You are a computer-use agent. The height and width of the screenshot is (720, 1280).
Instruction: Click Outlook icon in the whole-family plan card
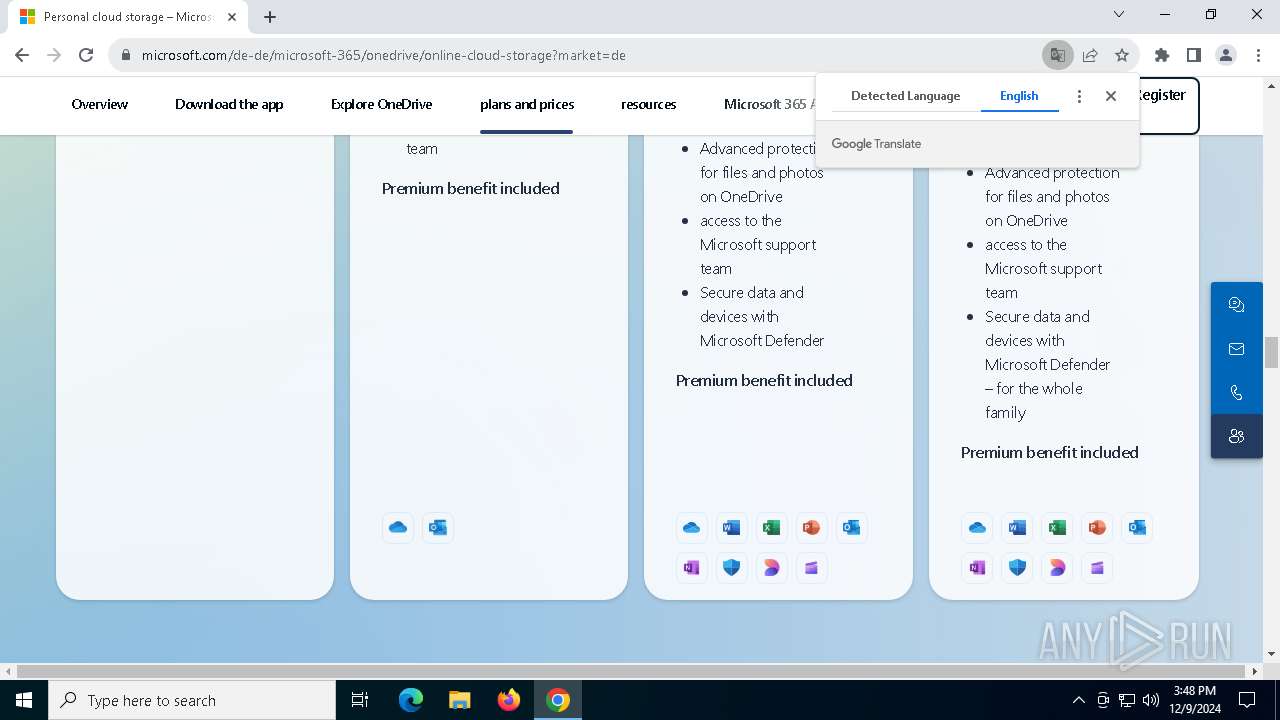tap(1137, 527)
